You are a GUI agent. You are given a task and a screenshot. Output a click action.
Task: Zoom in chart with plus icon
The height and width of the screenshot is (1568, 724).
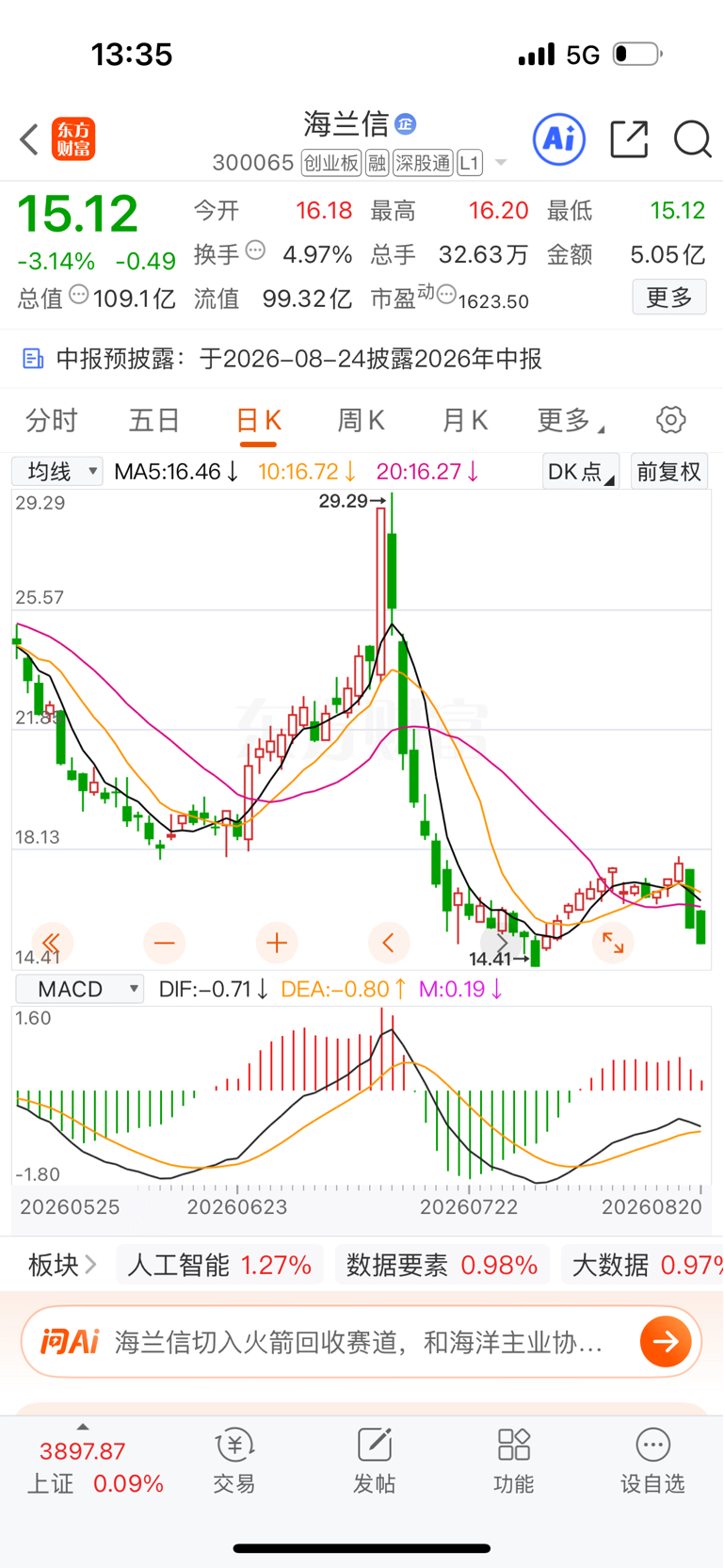[x=277, y=943]
